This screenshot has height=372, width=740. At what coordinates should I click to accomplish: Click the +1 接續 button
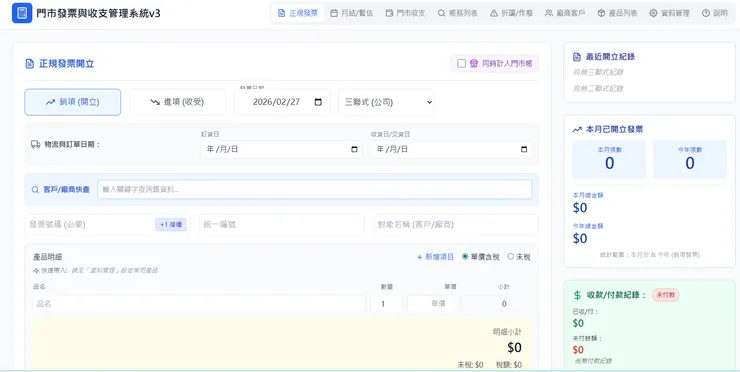click(x=171, y=225)
